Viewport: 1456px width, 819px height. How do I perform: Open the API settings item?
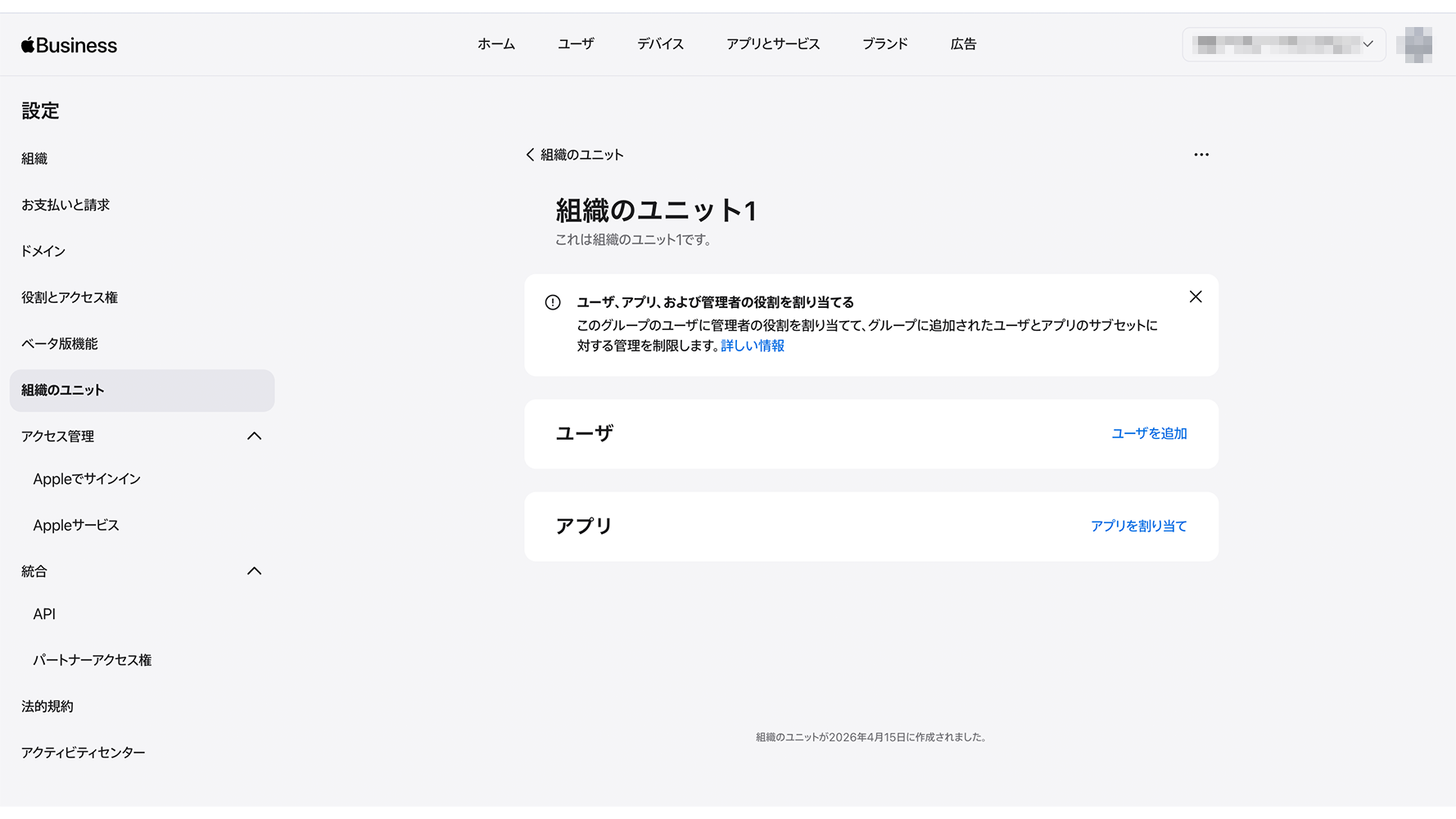click(44, 614)
